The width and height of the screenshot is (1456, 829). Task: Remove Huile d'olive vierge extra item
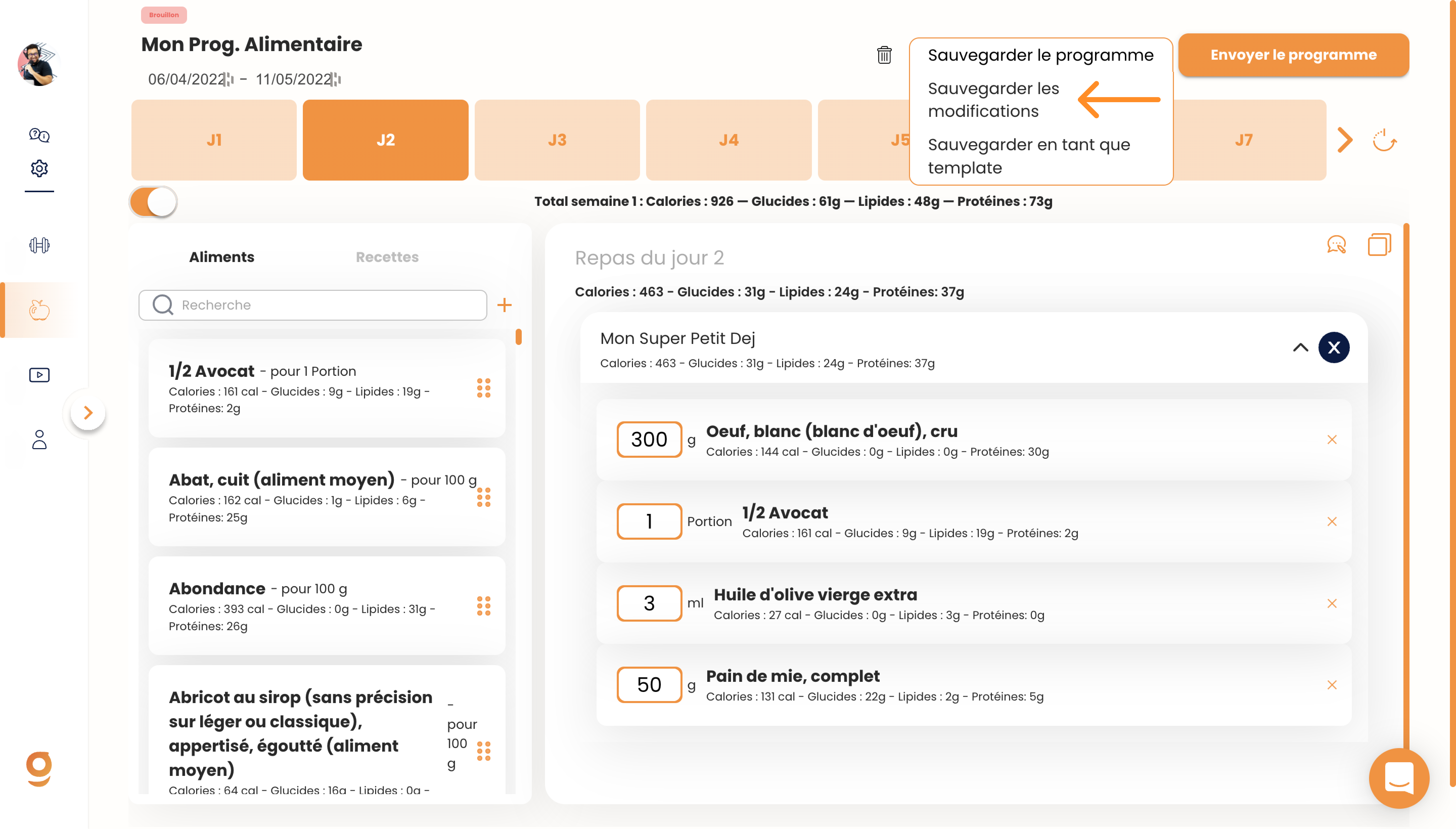[1332, 603]
